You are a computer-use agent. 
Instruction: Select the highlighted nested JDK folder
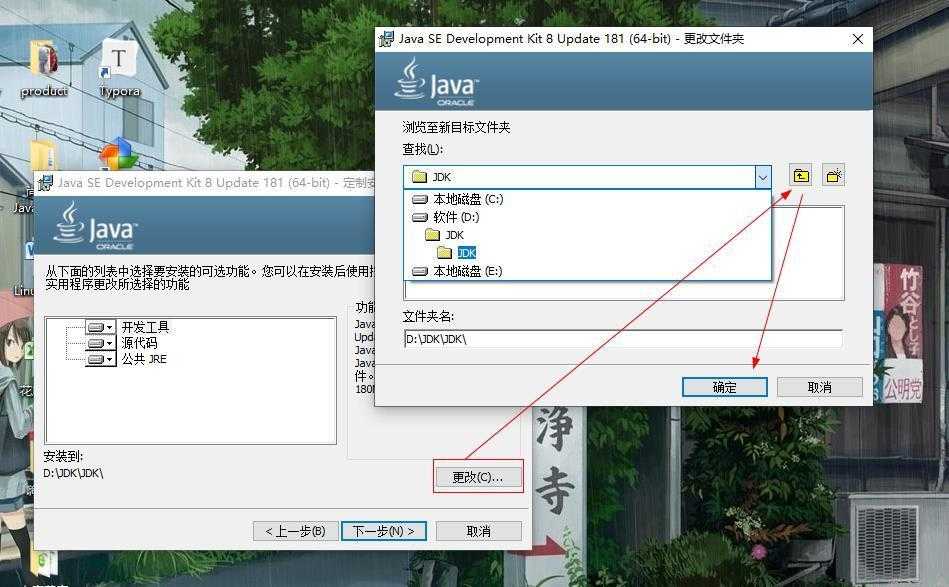click(457, 252)
